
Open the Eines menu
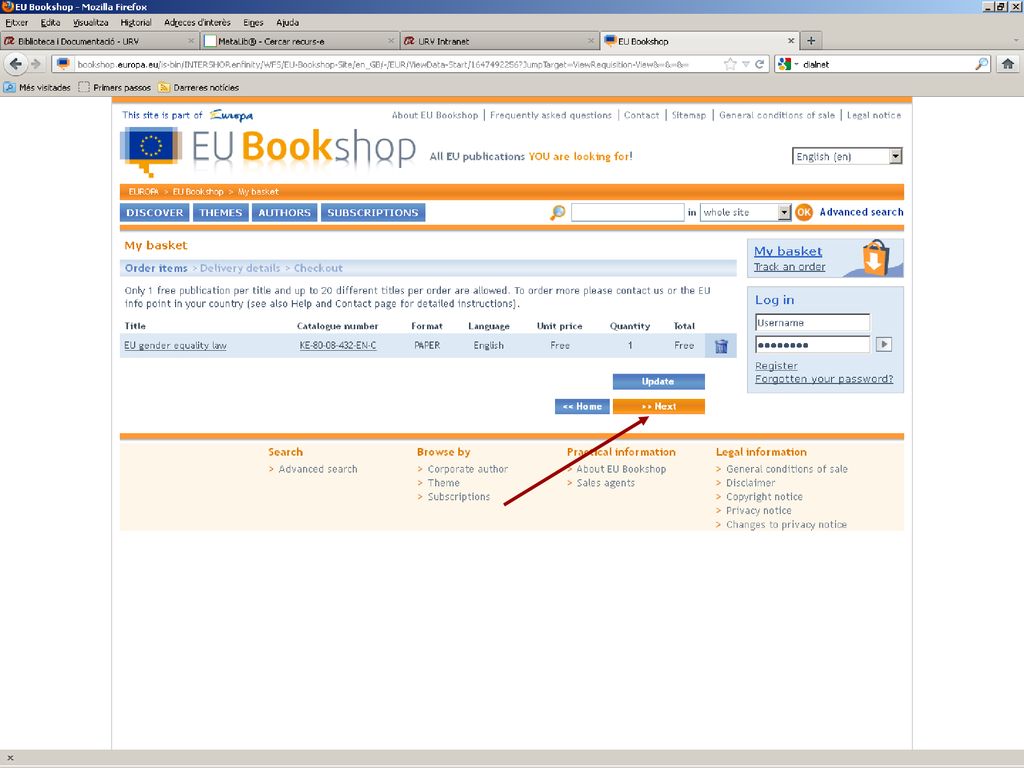tap(253, 22)
